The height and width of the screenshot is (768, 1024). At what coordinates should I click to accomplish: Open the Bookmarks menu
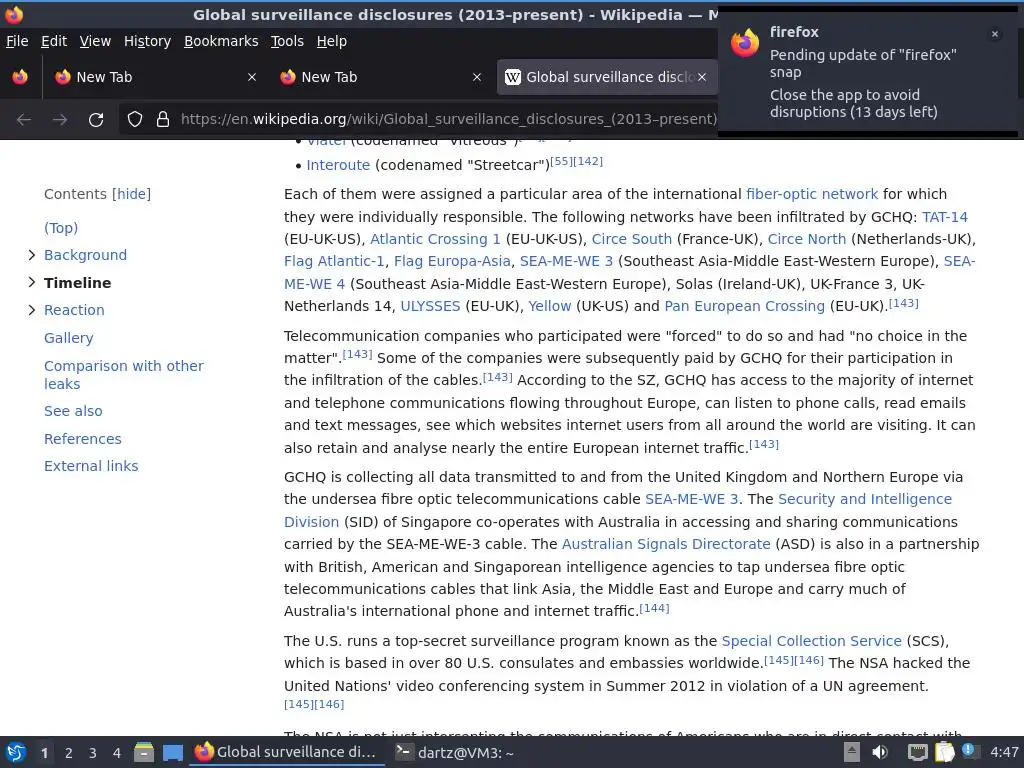click(221, 41)
